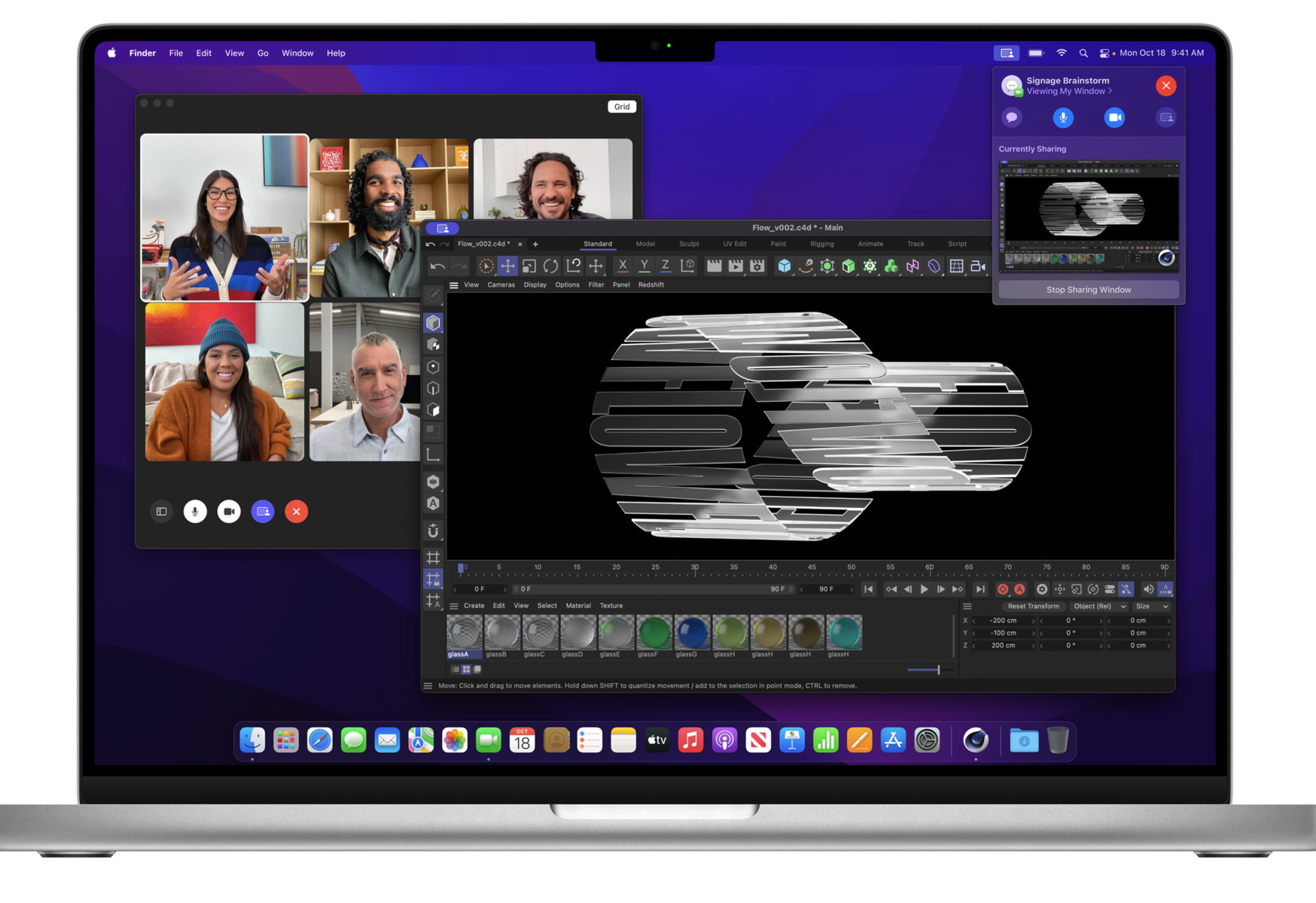Open the Window menu in the menu bar
Image resolution: width=1316 pixels, height=903 pixels.
297,53
